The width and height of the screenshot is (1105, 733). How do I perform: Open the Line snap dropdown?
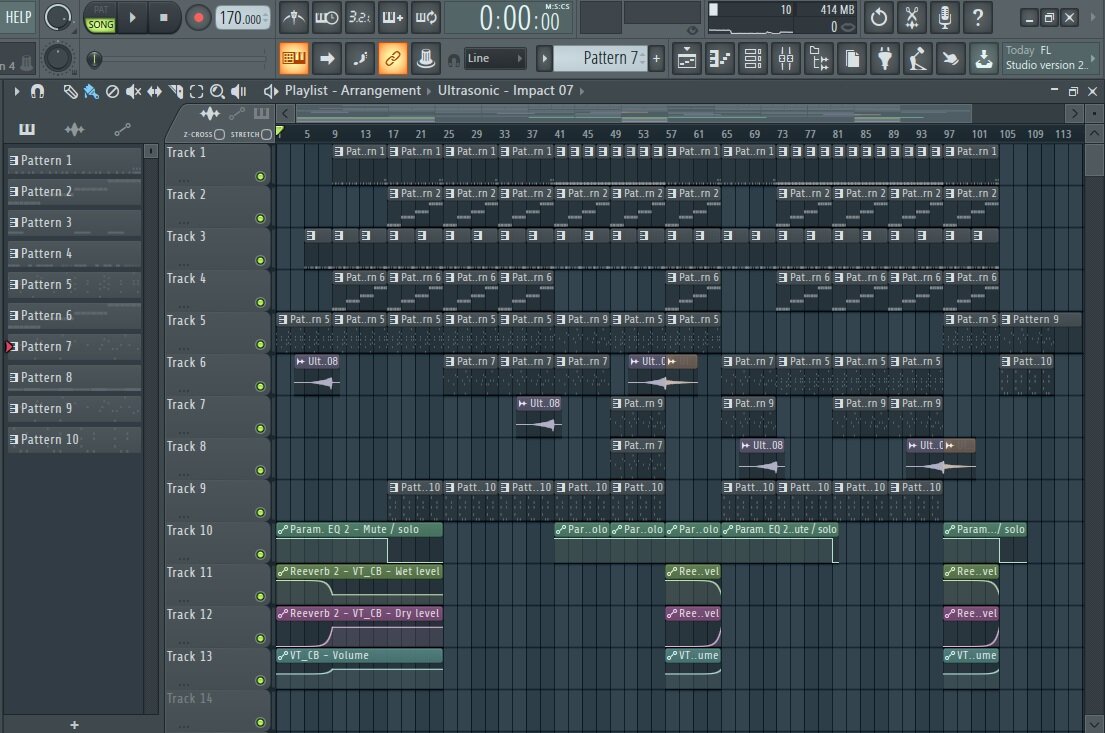(x=495, y=58)
